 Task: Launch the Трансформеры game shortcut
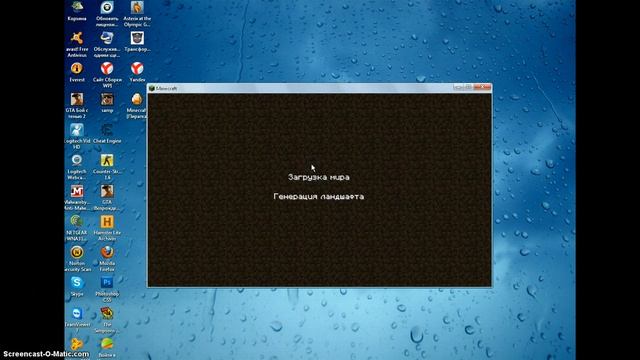tap(137, 42)
